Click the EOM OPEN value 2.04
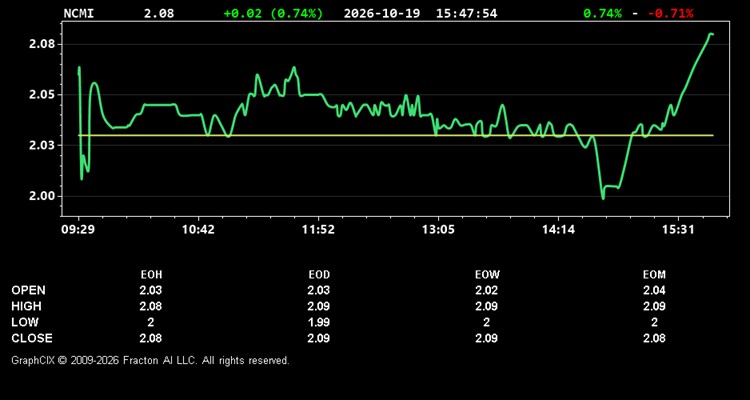Viewport: 750px width, 400px height. point(654,290)
